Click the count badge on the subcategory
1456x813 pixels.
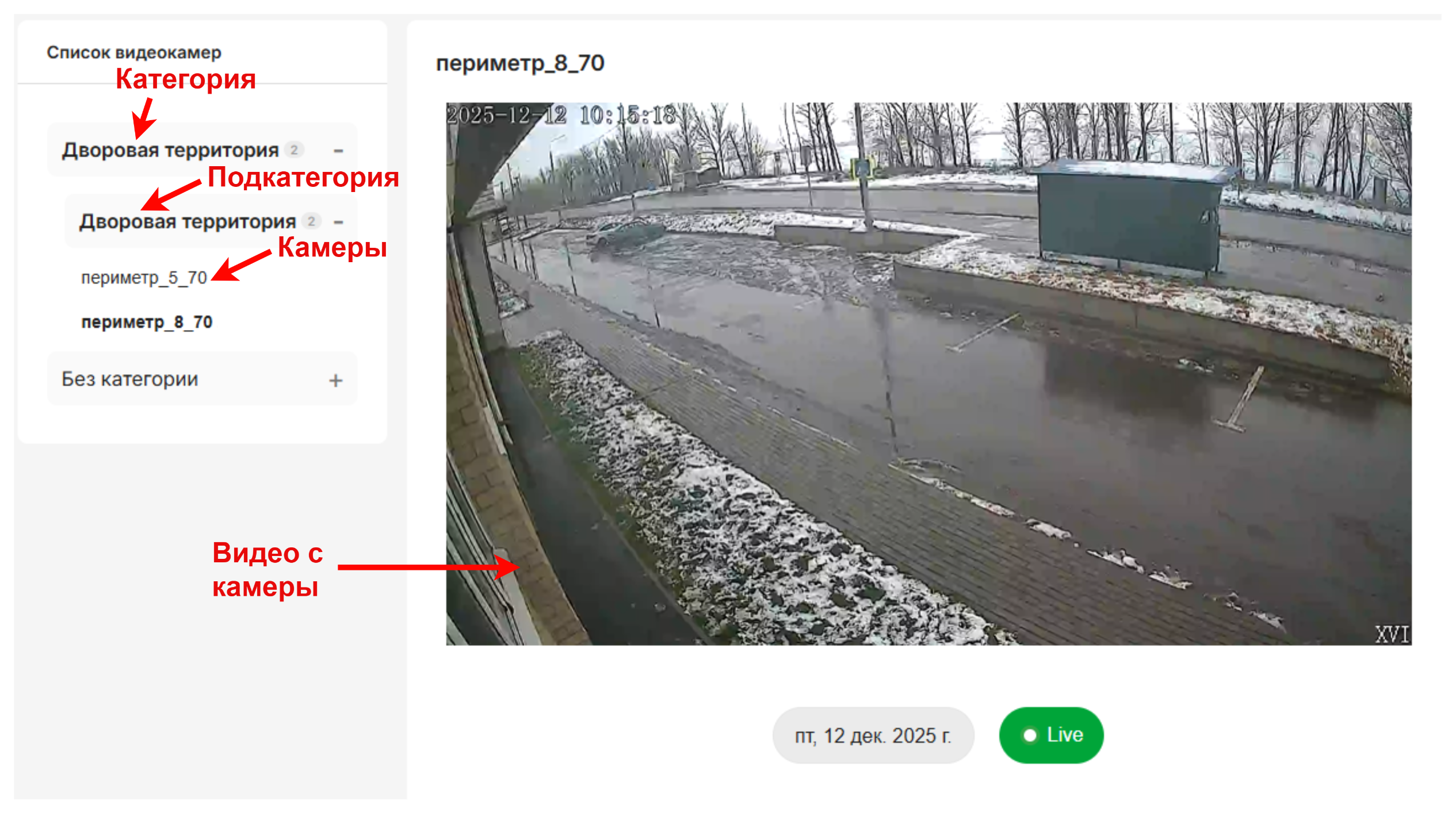(311, 221)
